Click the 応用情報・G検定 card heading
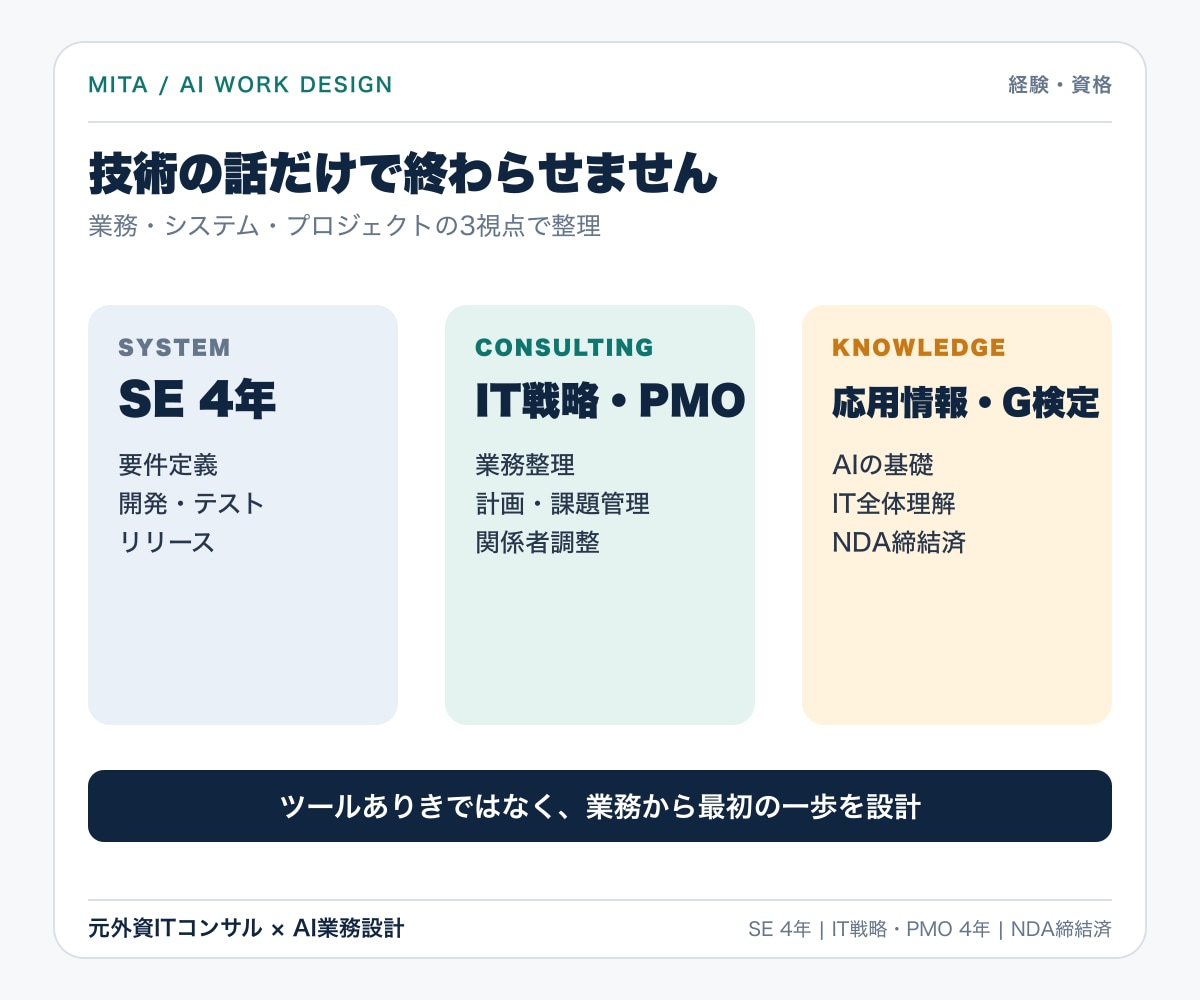This screenshot has width=1200, height=1000. [966, 403]
